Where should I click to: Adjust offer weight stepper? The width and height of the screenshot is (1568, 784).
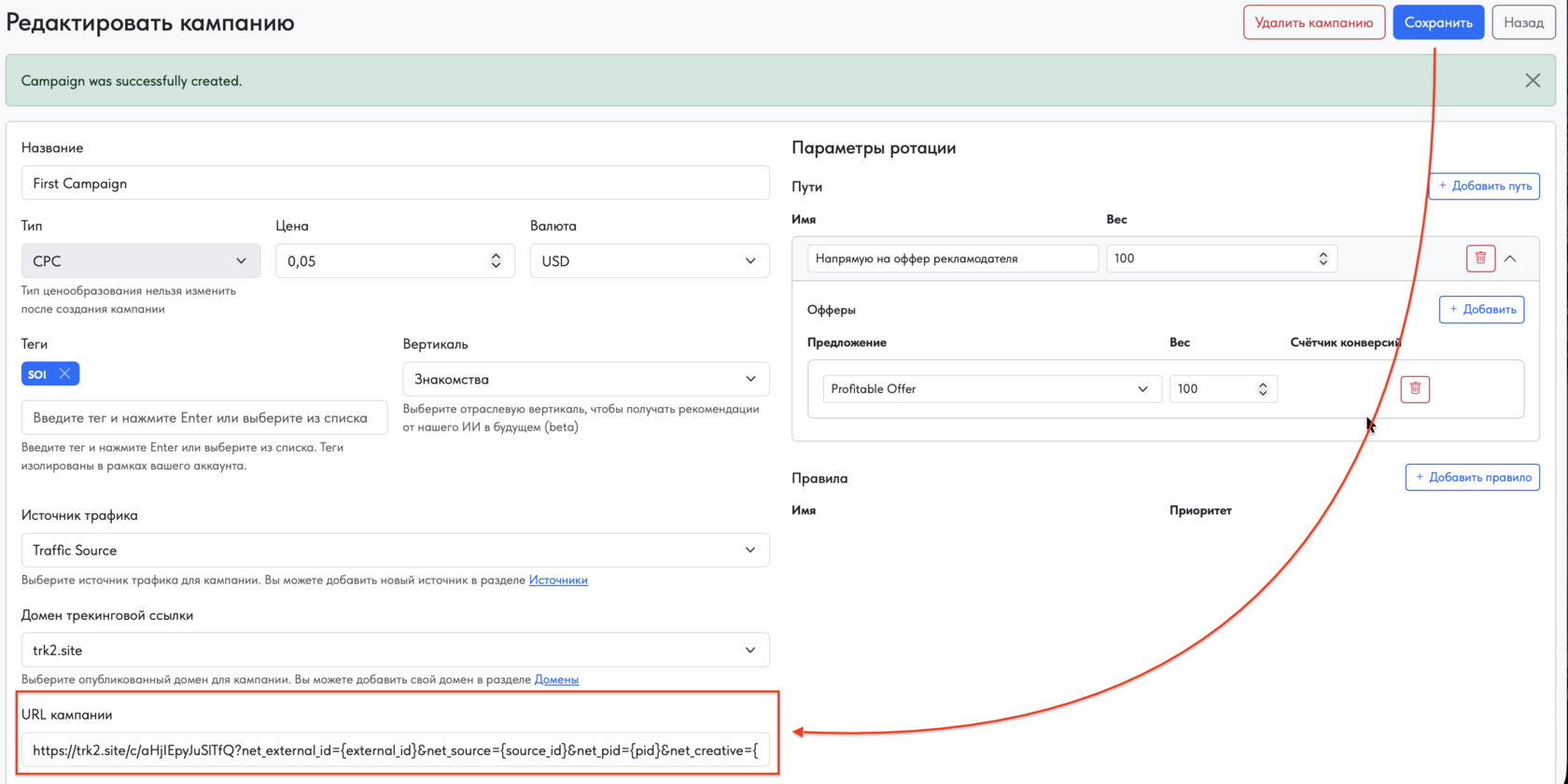[x=1263, y=389]
